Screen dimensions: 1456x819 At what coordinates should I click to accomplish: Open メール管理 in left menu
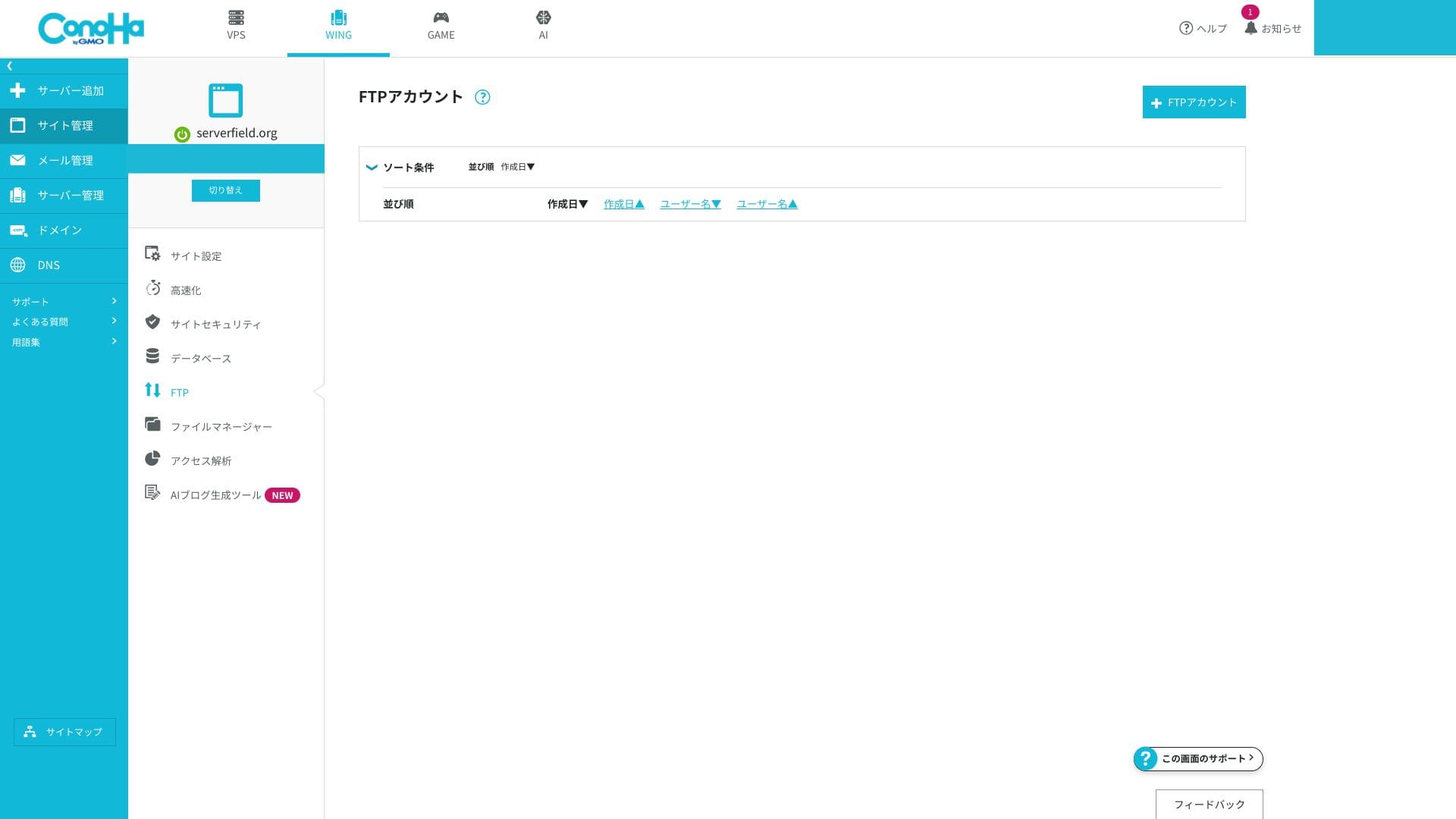point(64,160)
